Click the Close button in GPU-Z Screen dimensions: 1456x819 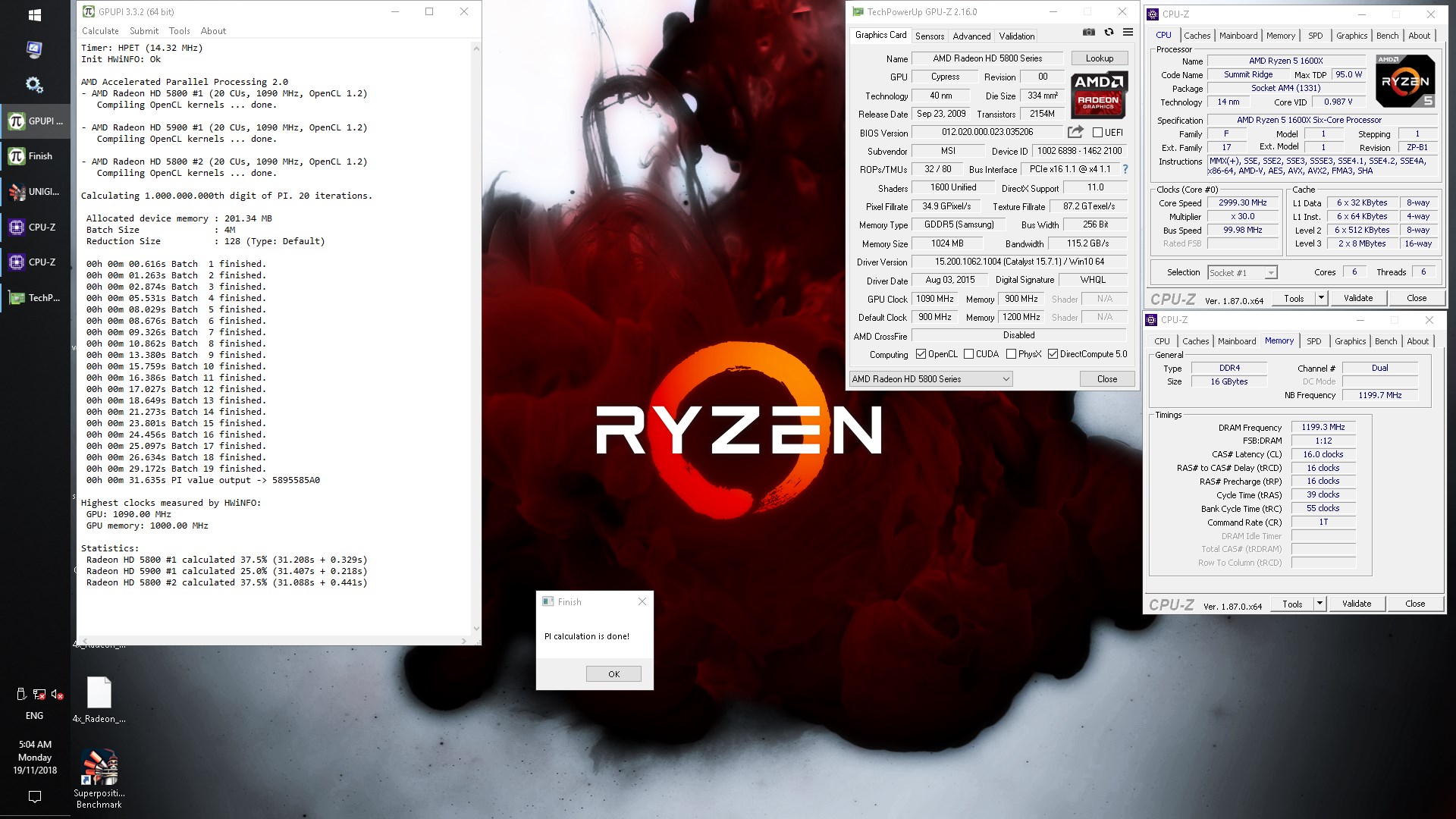coord(1107,379)
